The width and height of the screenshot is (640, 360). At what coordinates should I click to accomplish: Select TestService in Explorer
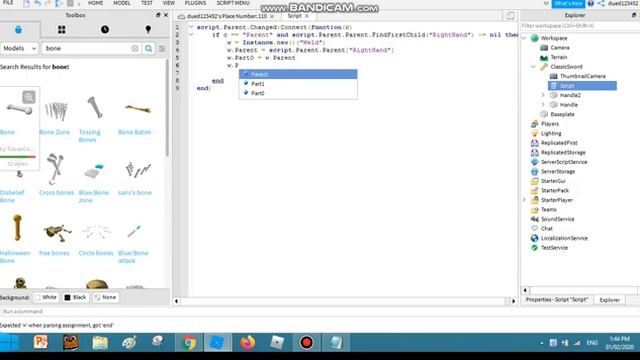point(554,248)
